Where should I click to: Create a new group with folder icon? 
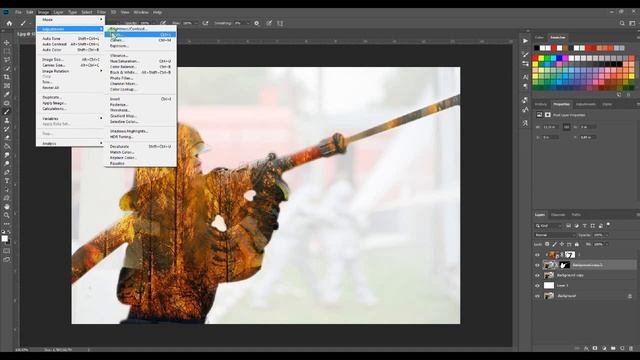[613, 348]
